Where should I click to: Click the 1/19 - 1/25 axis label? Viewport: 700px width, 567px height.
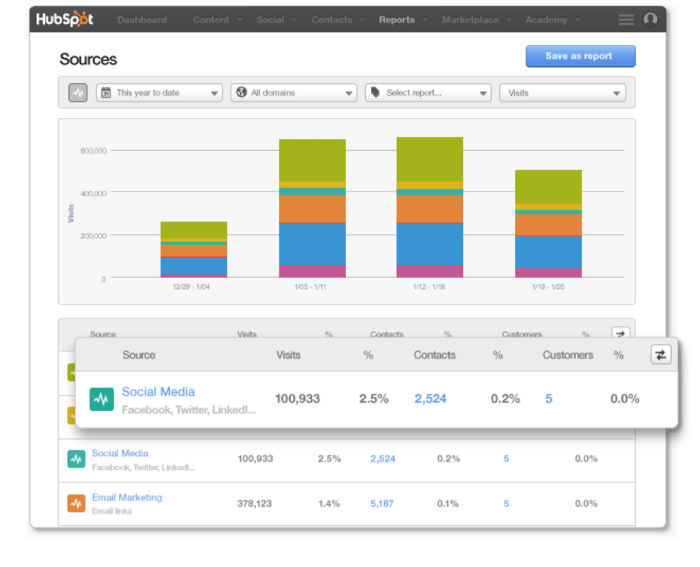(548, 287)
